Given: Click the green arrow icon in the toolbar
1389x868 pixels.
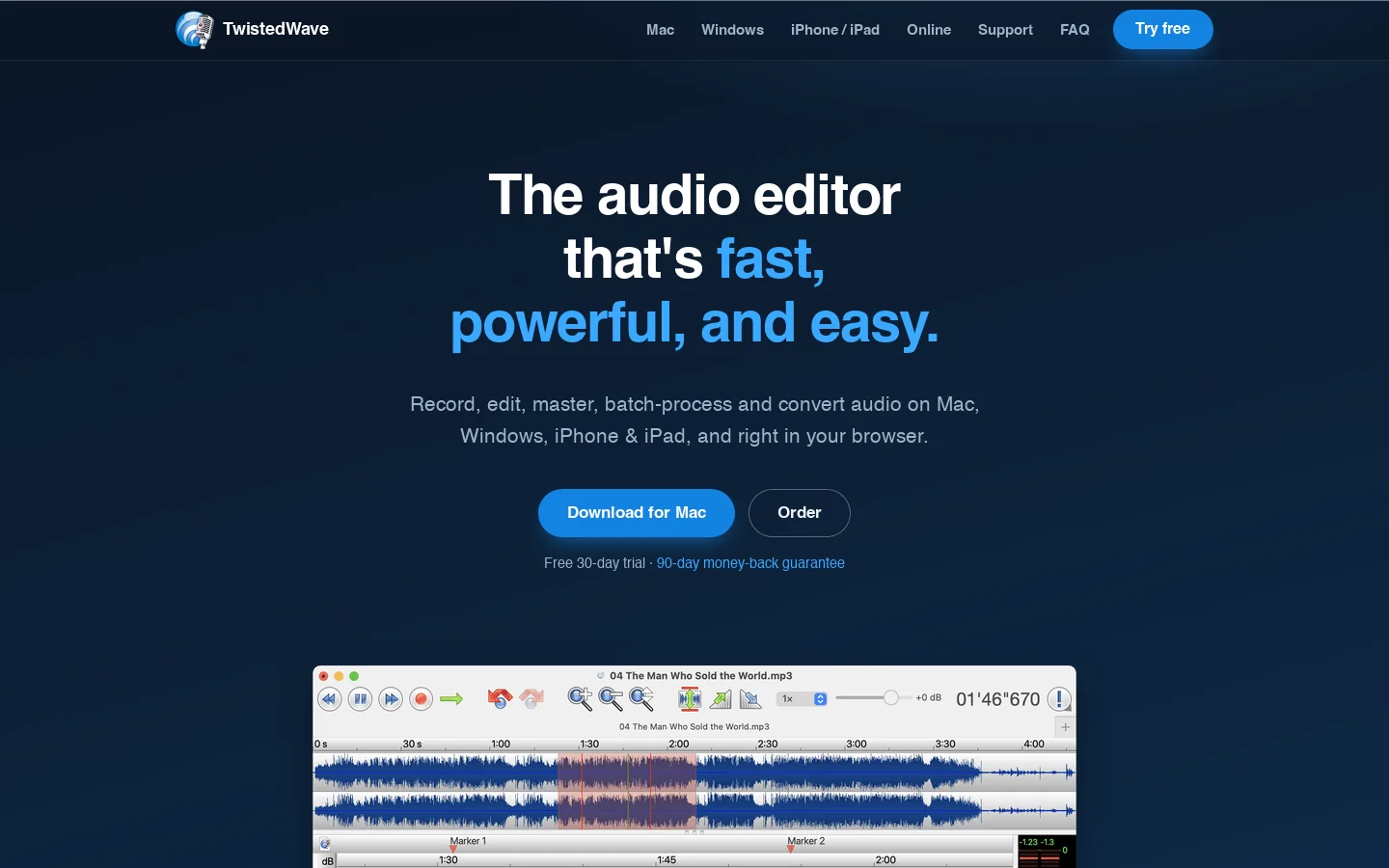Looking at the screenshot, I should pyautogui.click(x=451, y=699).
